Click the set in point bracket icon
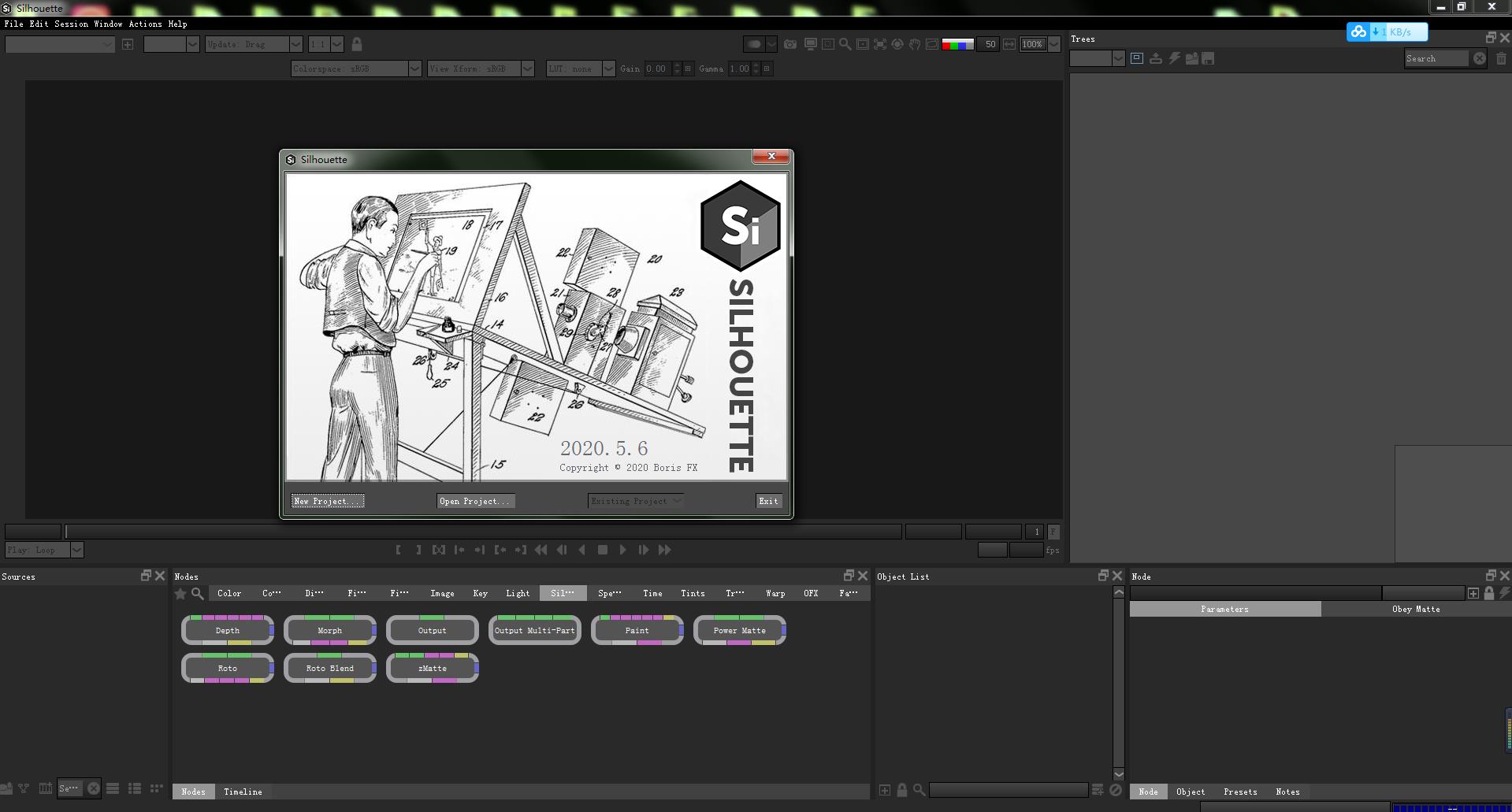Screen dimensions: 1512x812 tap(399, 550)
